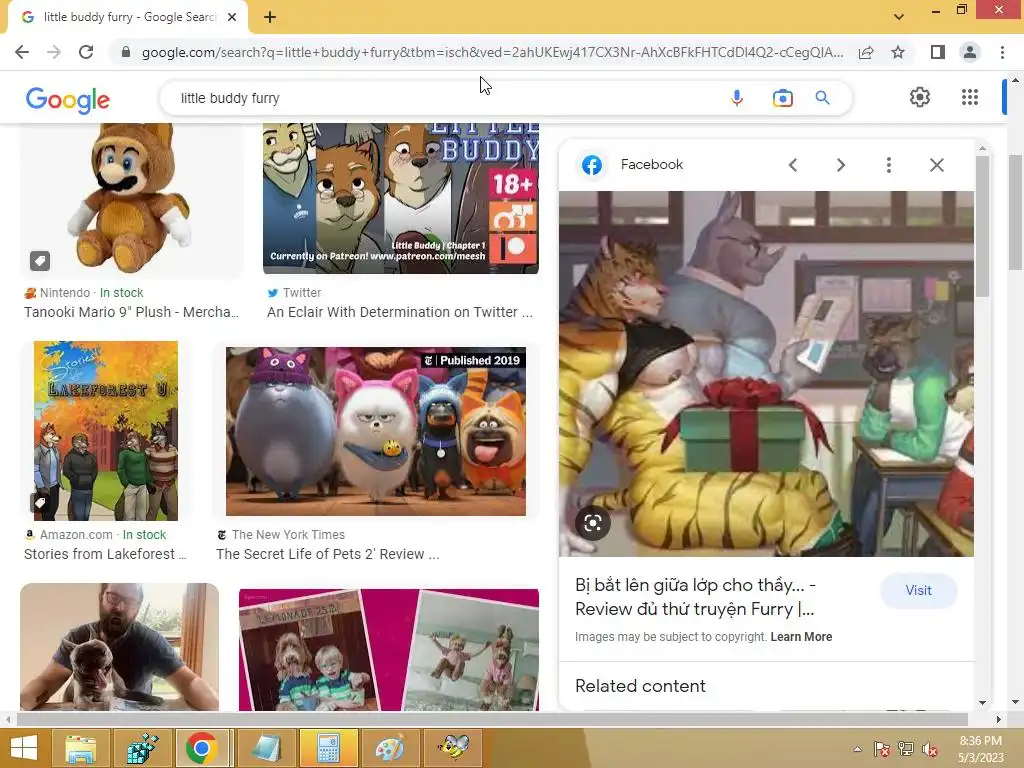The height and width of the screenshot is (768, 1024).
Task: Click the Facebook source icon in preview
Action: tap(592, 165)
